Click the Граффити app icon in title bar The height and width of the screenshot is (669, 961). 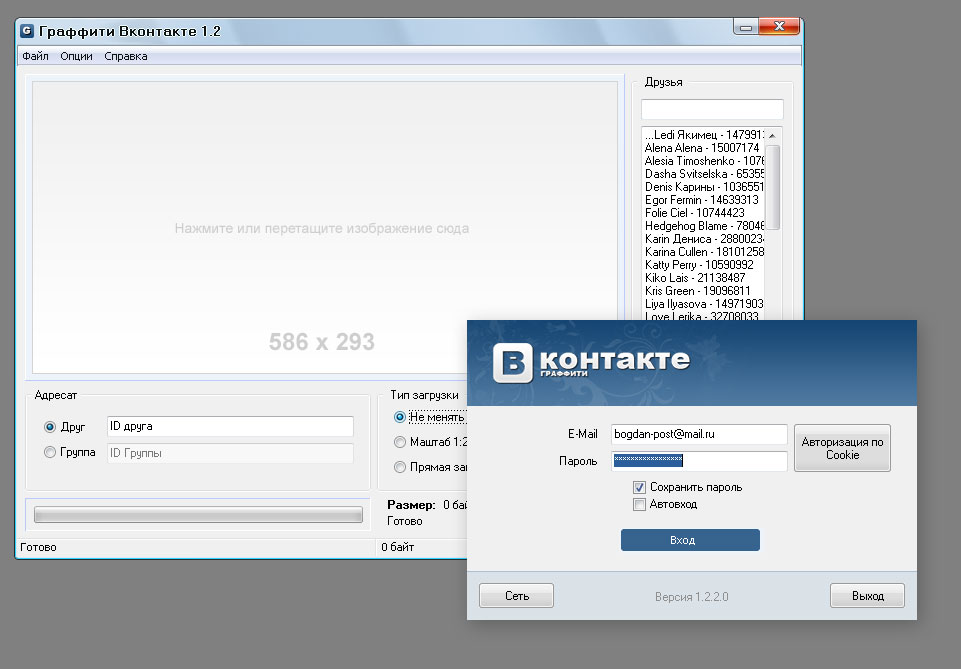[x=27, y=31]
